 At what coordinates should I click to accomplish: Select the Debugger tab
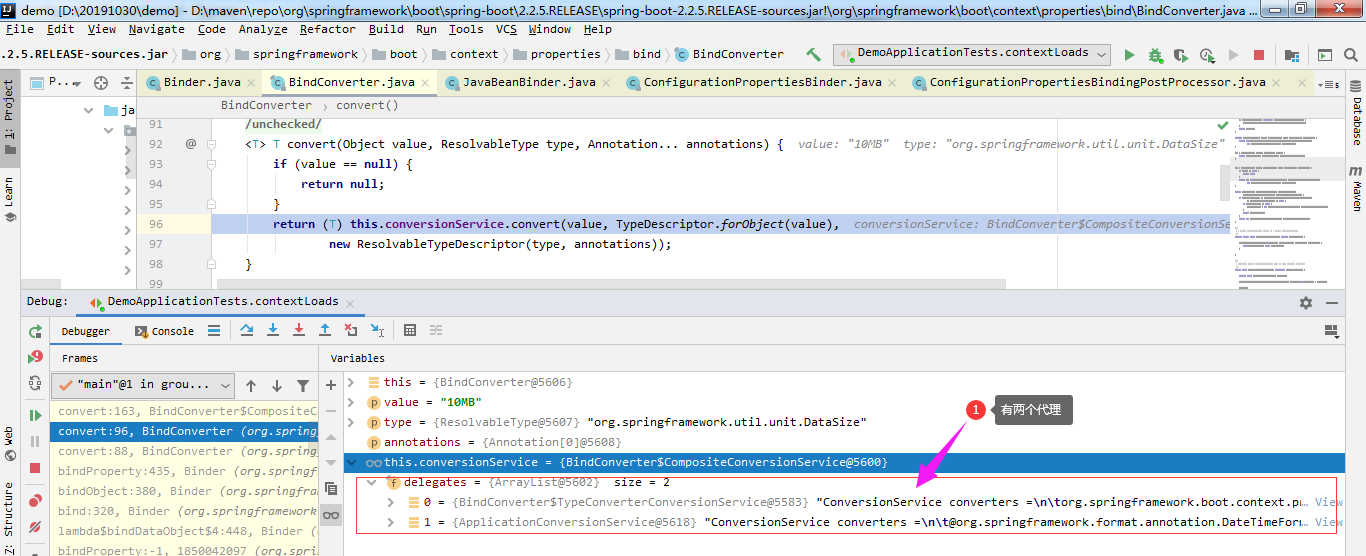pos(86,331)
